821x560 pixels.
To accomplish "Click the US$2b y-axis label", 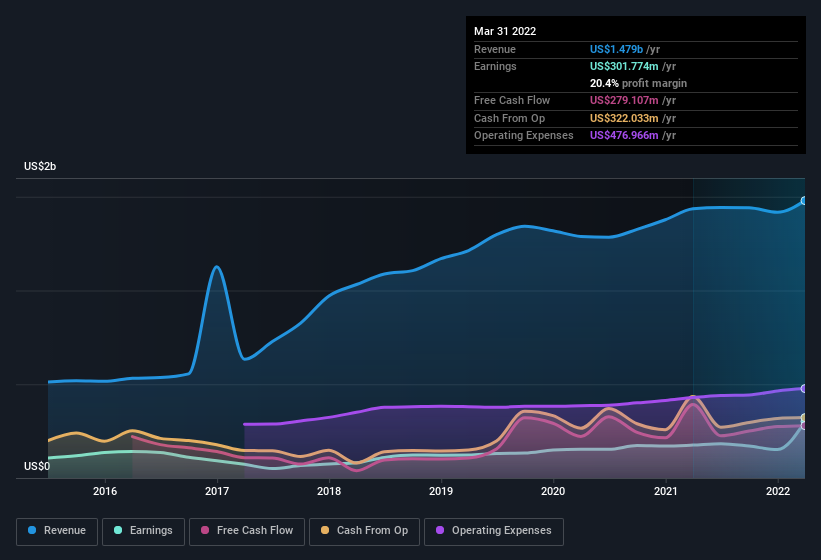I will 40,166.
